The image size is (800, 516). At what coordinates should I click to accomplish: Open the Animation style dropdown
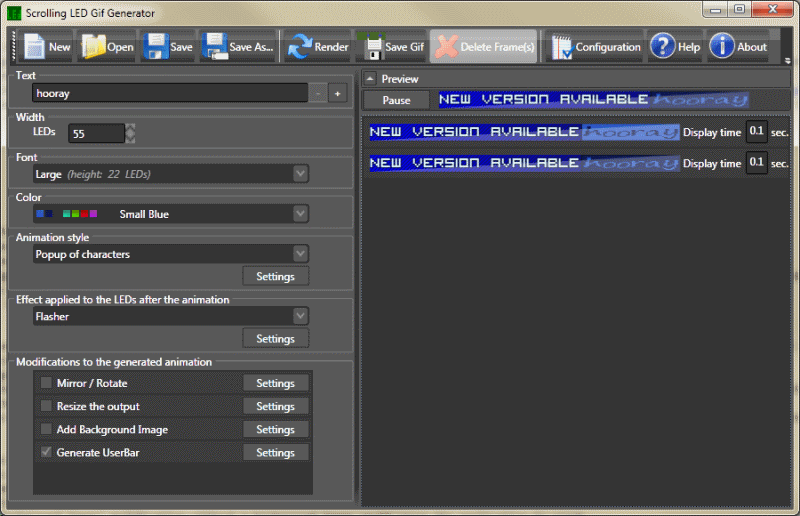point(300,254)
